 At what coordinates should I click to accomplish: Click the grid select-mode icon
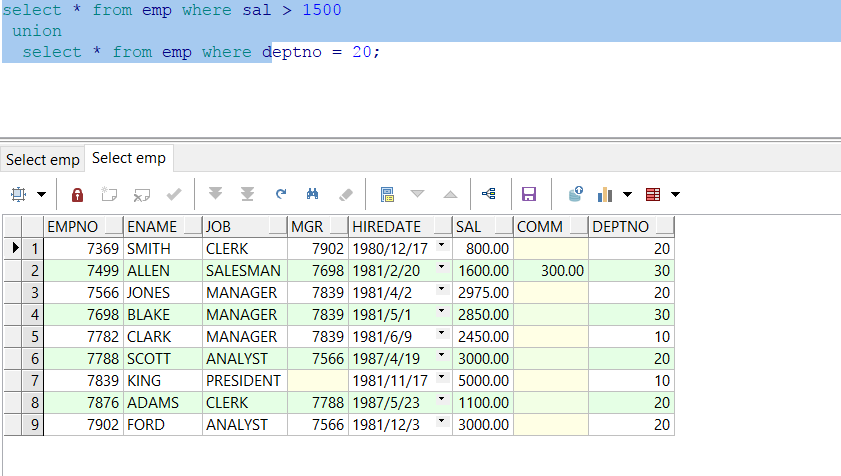pyautogui.click(x=19, y=194)
